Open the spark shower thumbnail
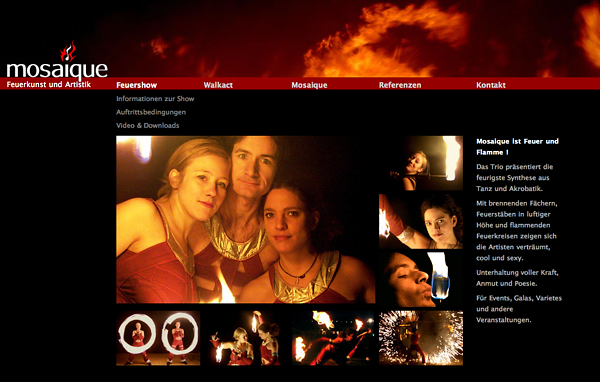The image size is (600, 382). tap(421, 338)
